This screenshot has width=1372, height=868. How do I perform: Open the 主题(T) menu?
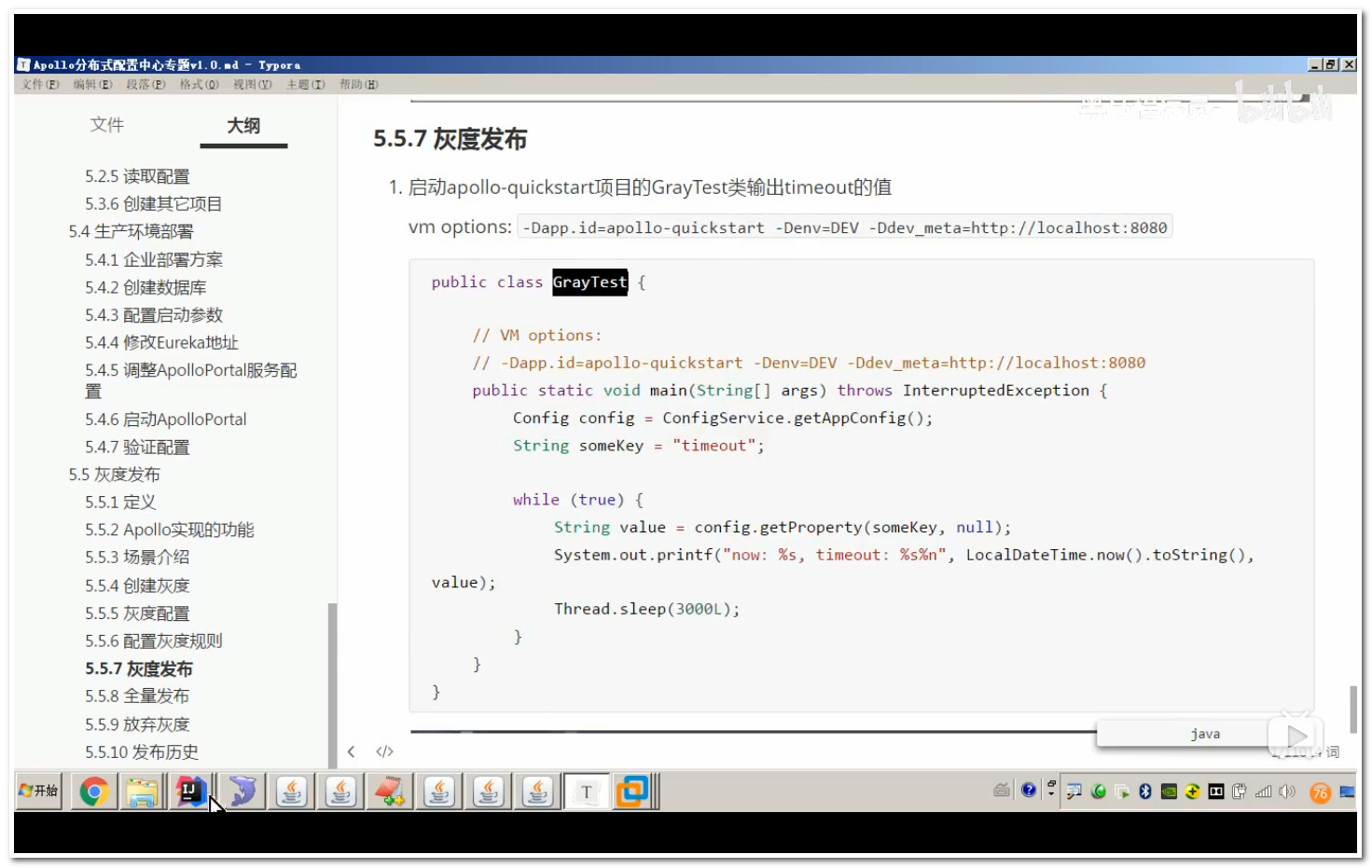(306, 84)
